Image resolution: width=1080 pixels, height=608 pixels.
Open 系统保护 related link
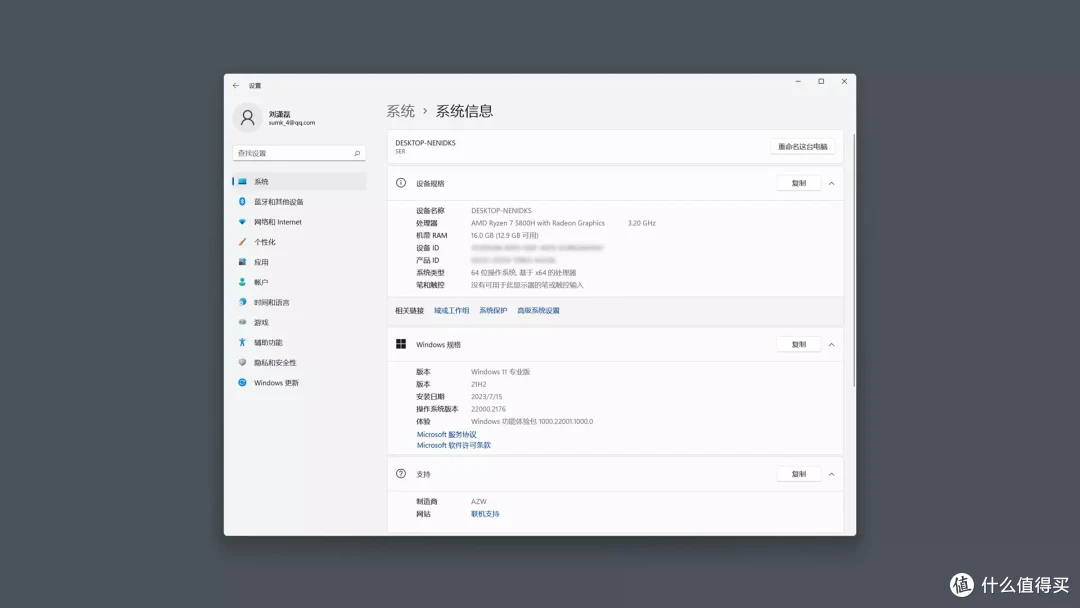pos(493,311)
